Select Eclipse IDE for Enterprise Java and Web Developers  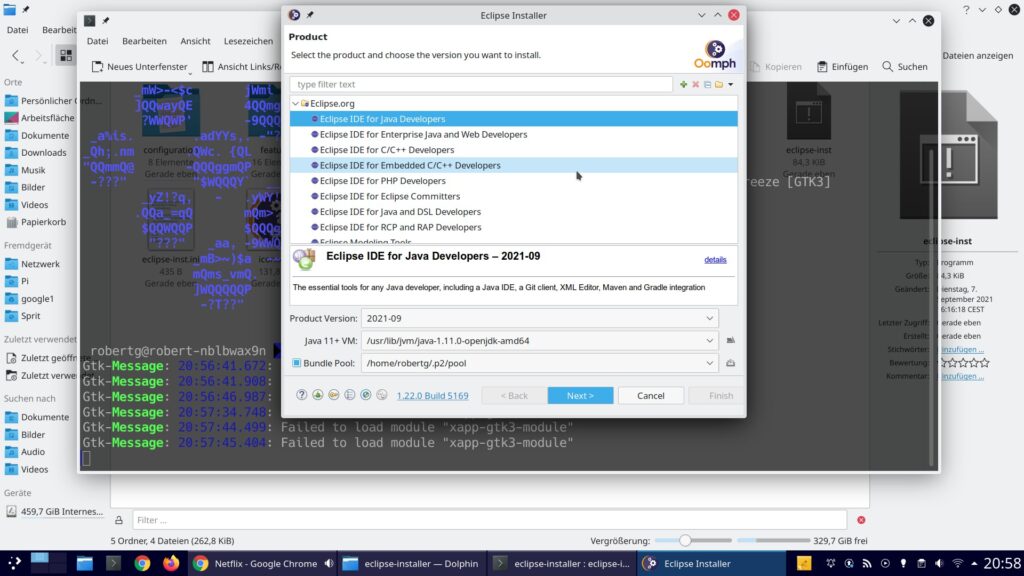pyautogui.click(x=514, y=135)
